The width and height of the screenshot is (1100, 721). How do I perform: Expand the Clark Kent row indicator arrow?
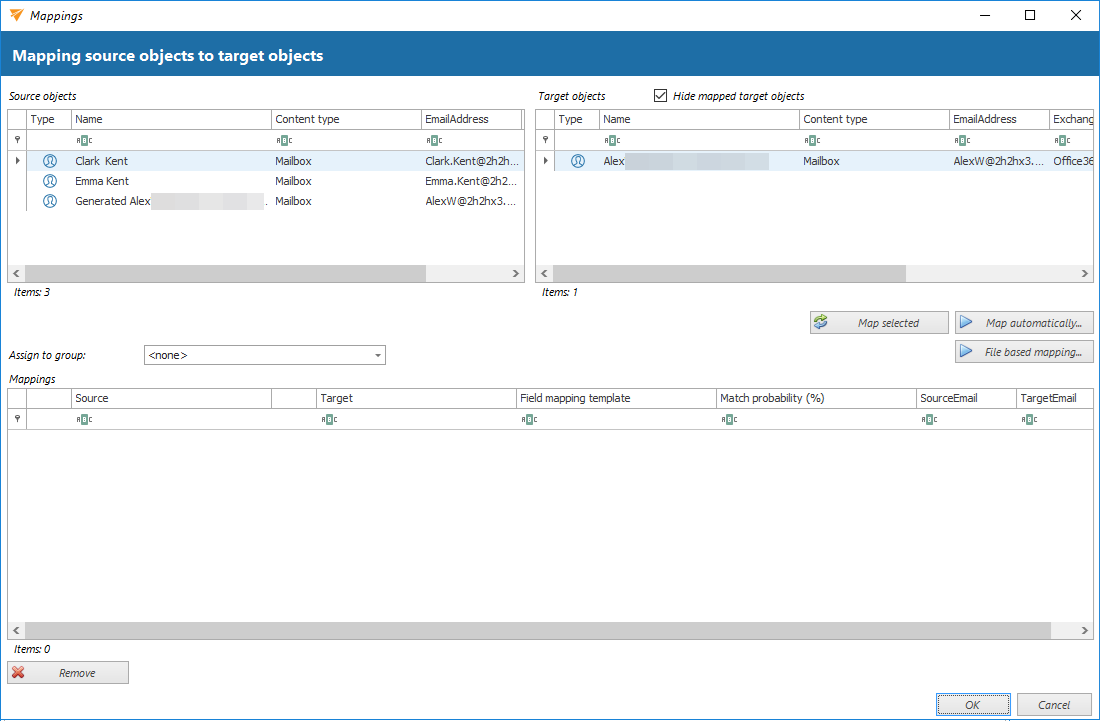coord(17,161)
